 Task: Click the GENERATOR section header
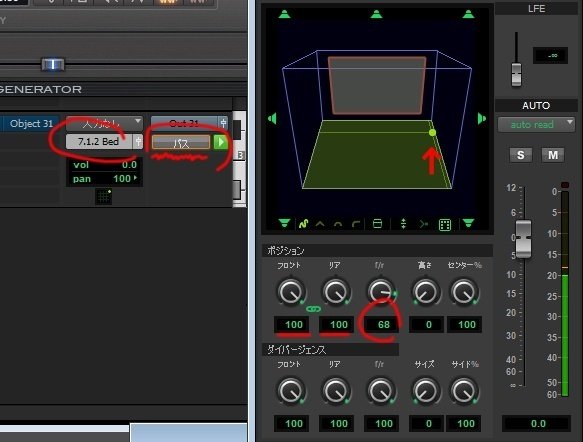pyautogui.click(x=41, y=89)
